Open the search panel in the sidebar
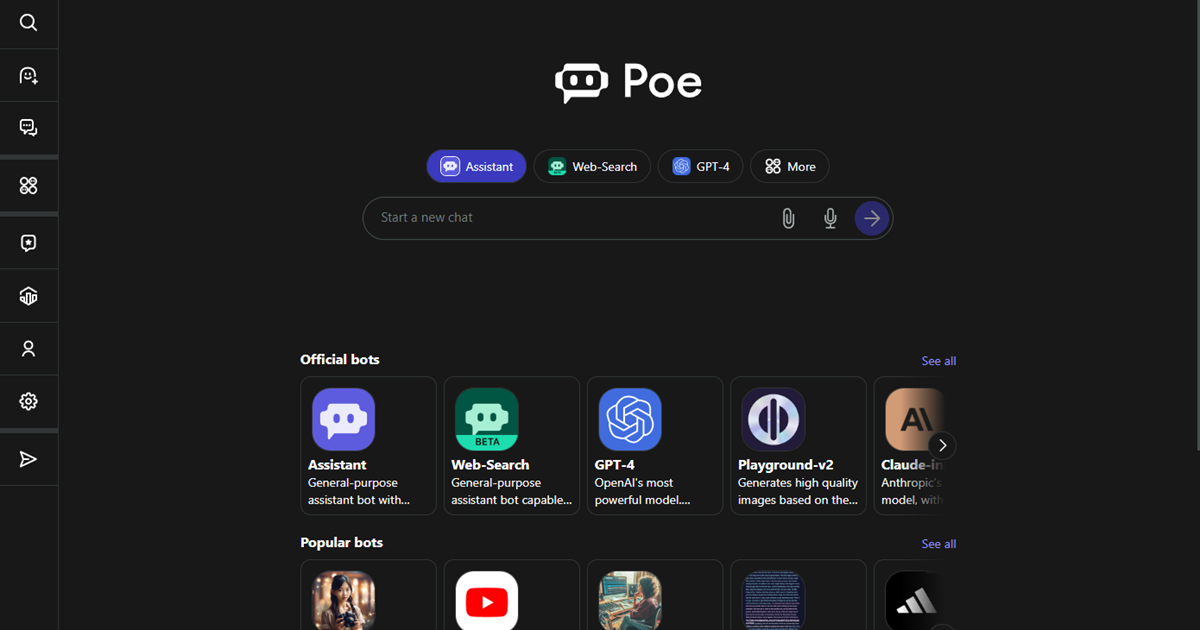1200x630 pixels. [29, 22]
